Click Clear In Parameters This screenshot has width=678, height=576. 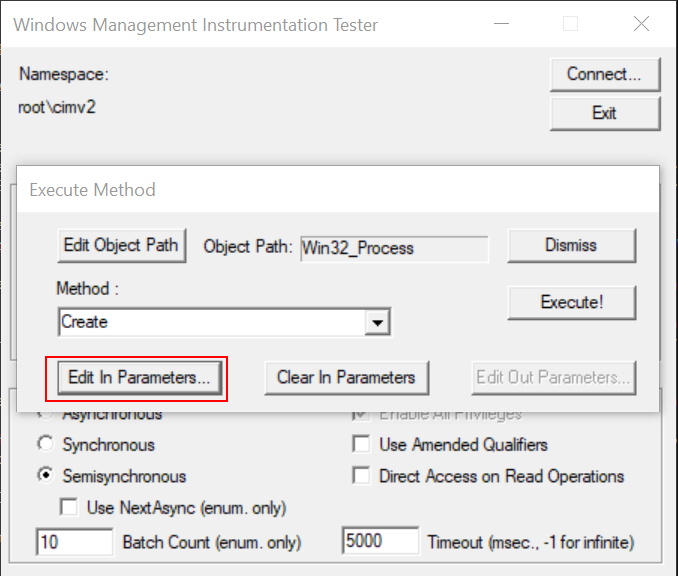click(x=346, y=377)
